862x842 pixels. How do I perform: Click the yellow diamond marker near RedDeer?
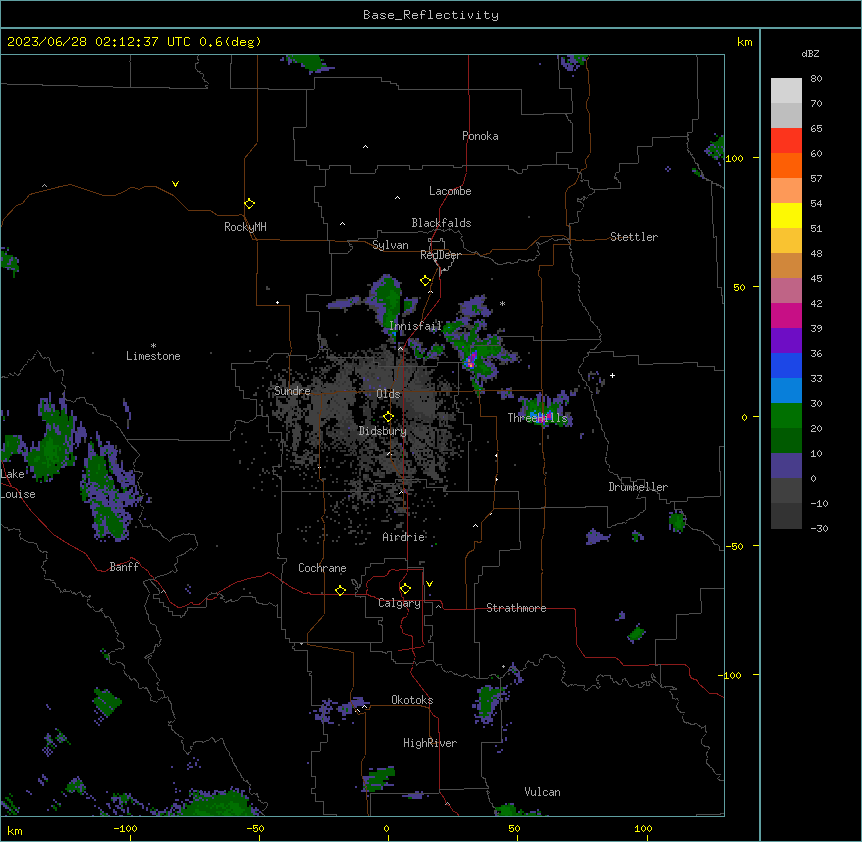[x=425, y=281]
